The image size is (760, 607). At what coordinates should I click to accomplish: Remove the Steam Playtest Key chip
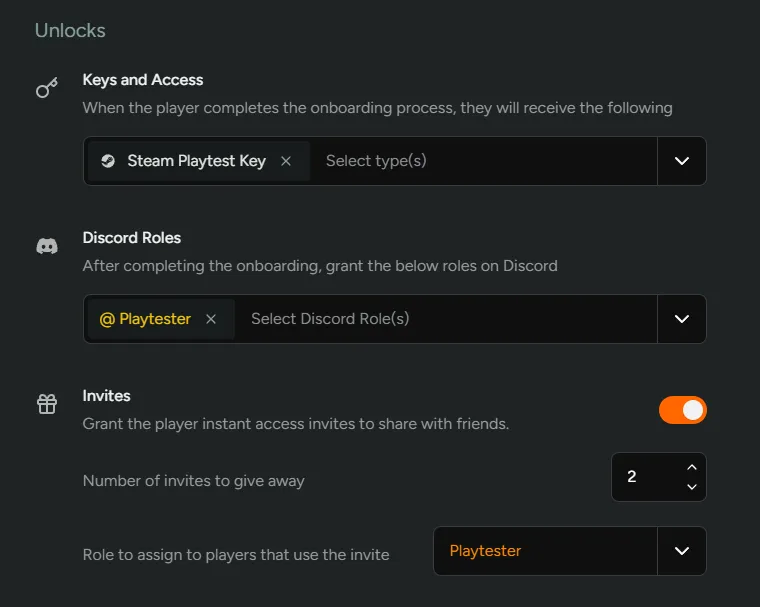286,161
